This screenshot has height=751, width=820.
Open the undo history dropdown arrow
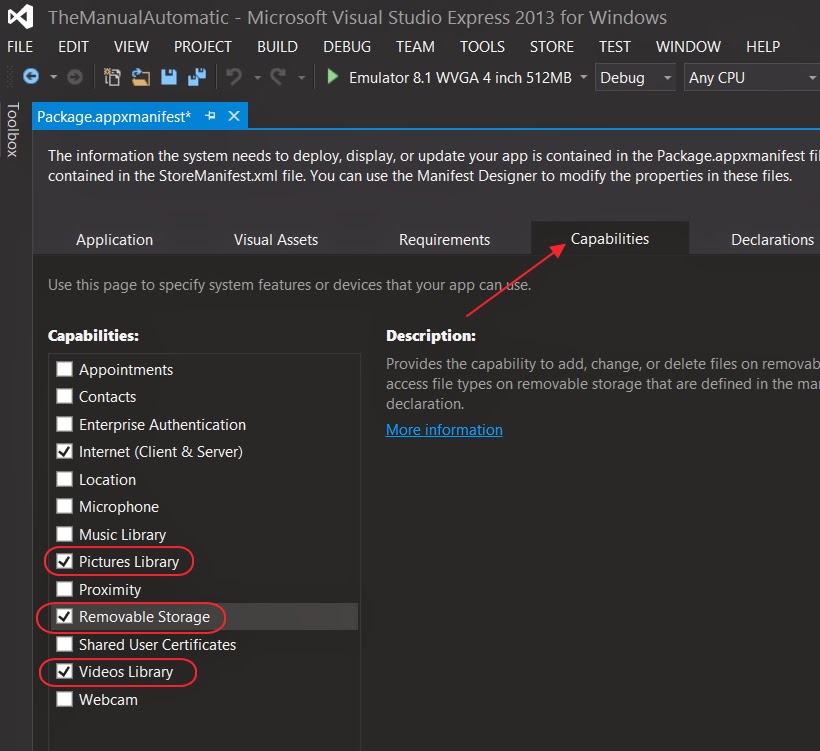(x=257, y=77)
